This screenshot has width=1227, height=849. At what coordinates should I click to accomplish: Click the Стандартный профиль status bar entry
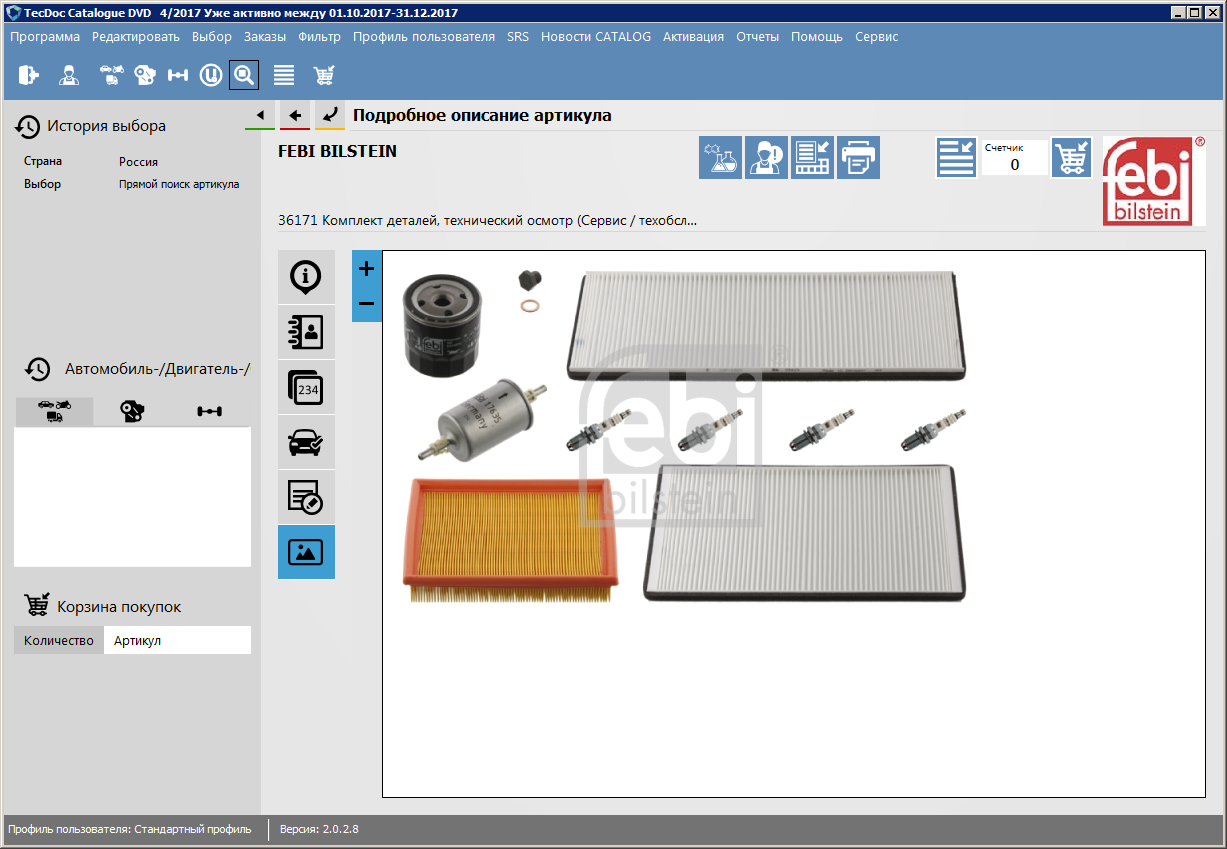(191, 829)
